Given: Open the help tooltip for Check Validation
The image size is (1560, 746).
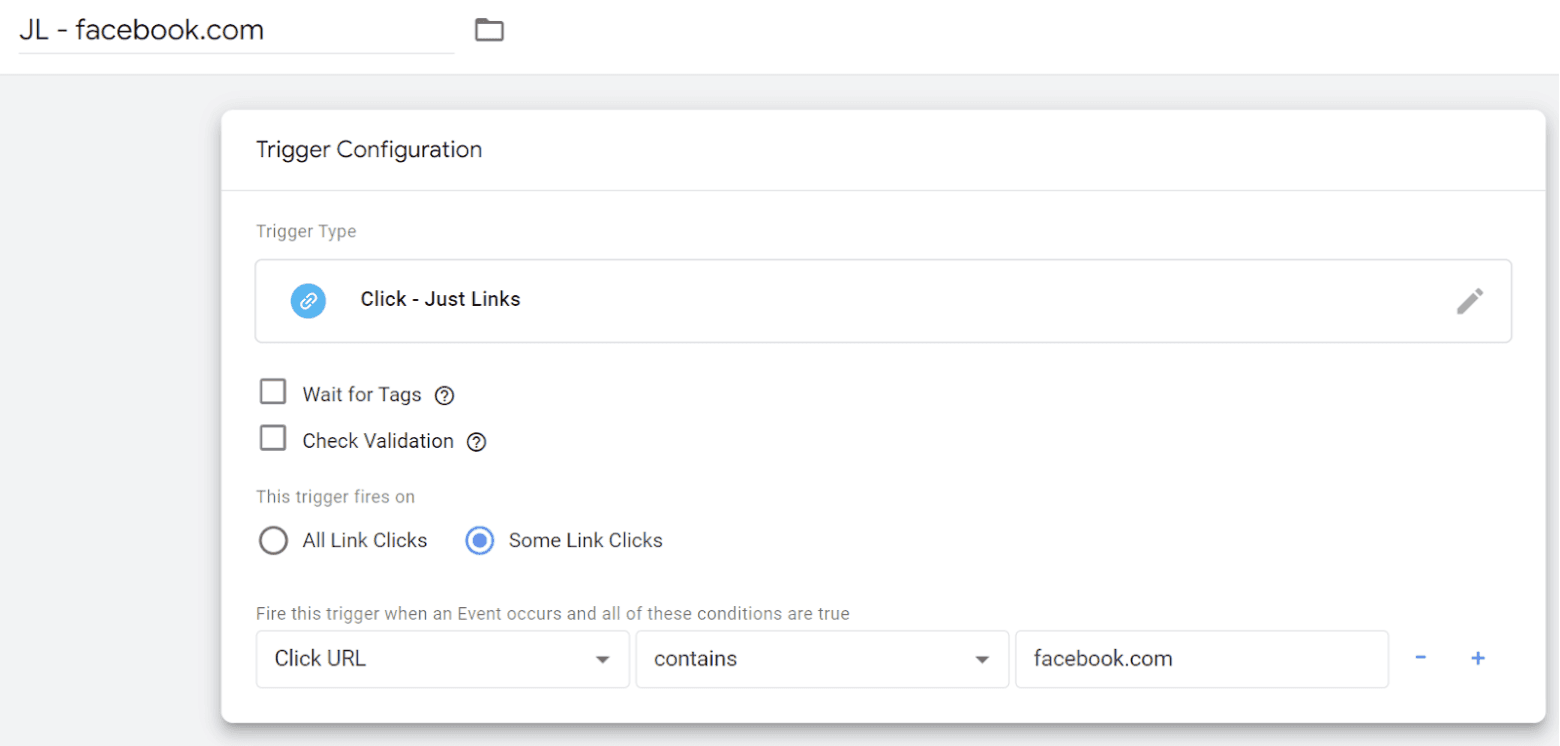Looking at the screenshot, I should [x=477, y=442].
